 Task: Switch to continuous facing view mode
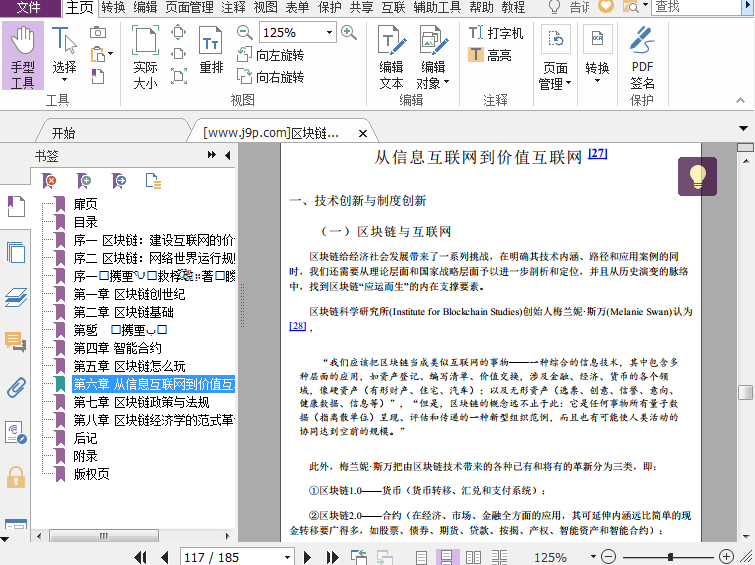(499, 558)
